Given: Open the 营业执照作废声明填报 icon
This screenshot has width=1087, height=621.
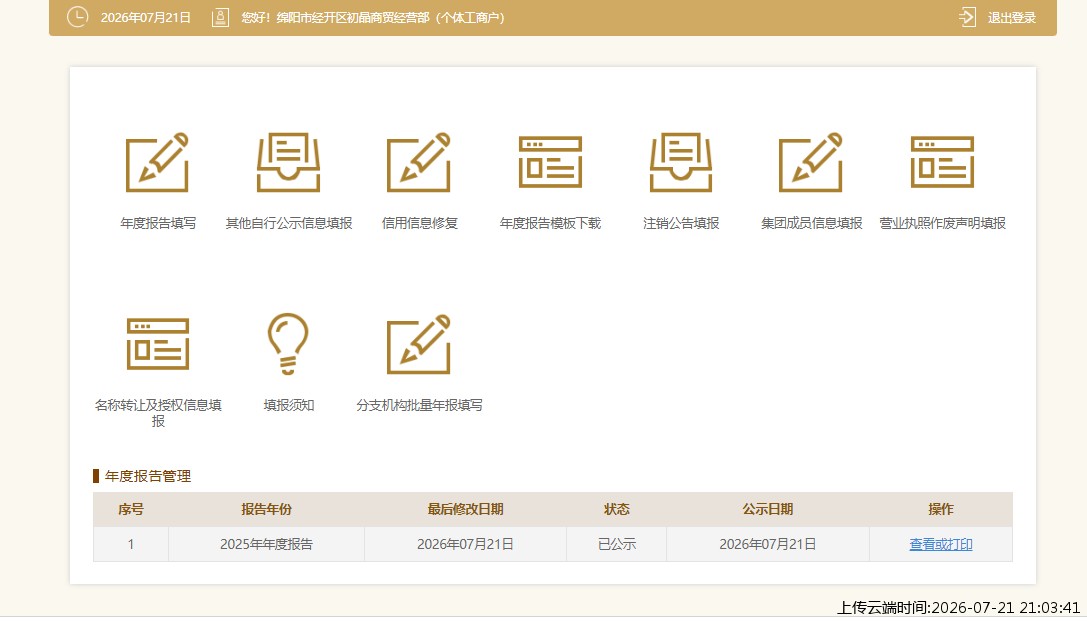Looking at the screenshot, I should [942, 162].
